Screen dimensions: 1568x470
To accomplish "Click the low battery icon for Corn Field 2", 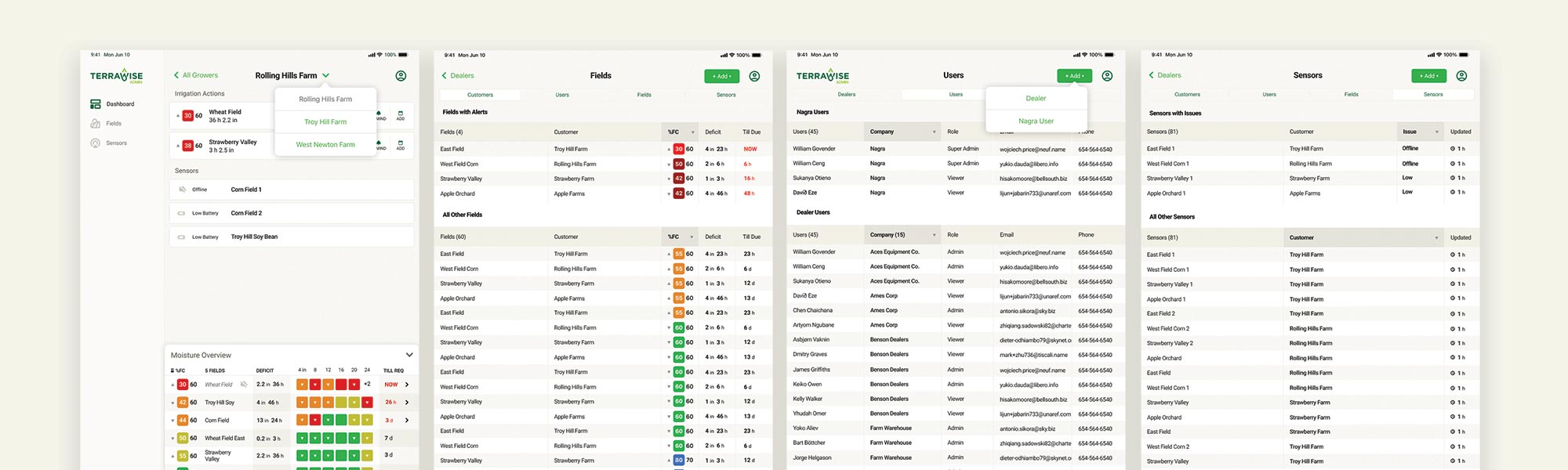I will point(182,213).
